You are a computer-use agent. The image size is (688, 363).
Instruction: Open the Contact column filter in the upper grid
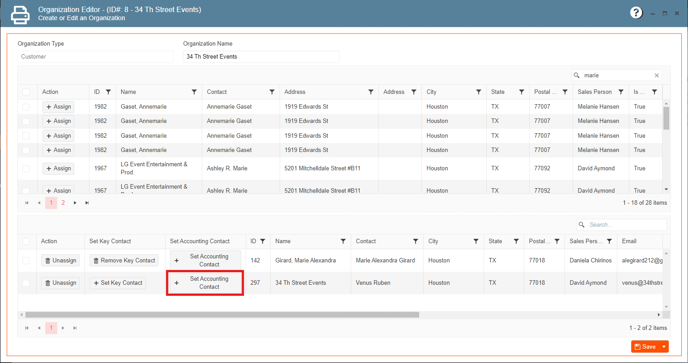[x=272, y=92]
